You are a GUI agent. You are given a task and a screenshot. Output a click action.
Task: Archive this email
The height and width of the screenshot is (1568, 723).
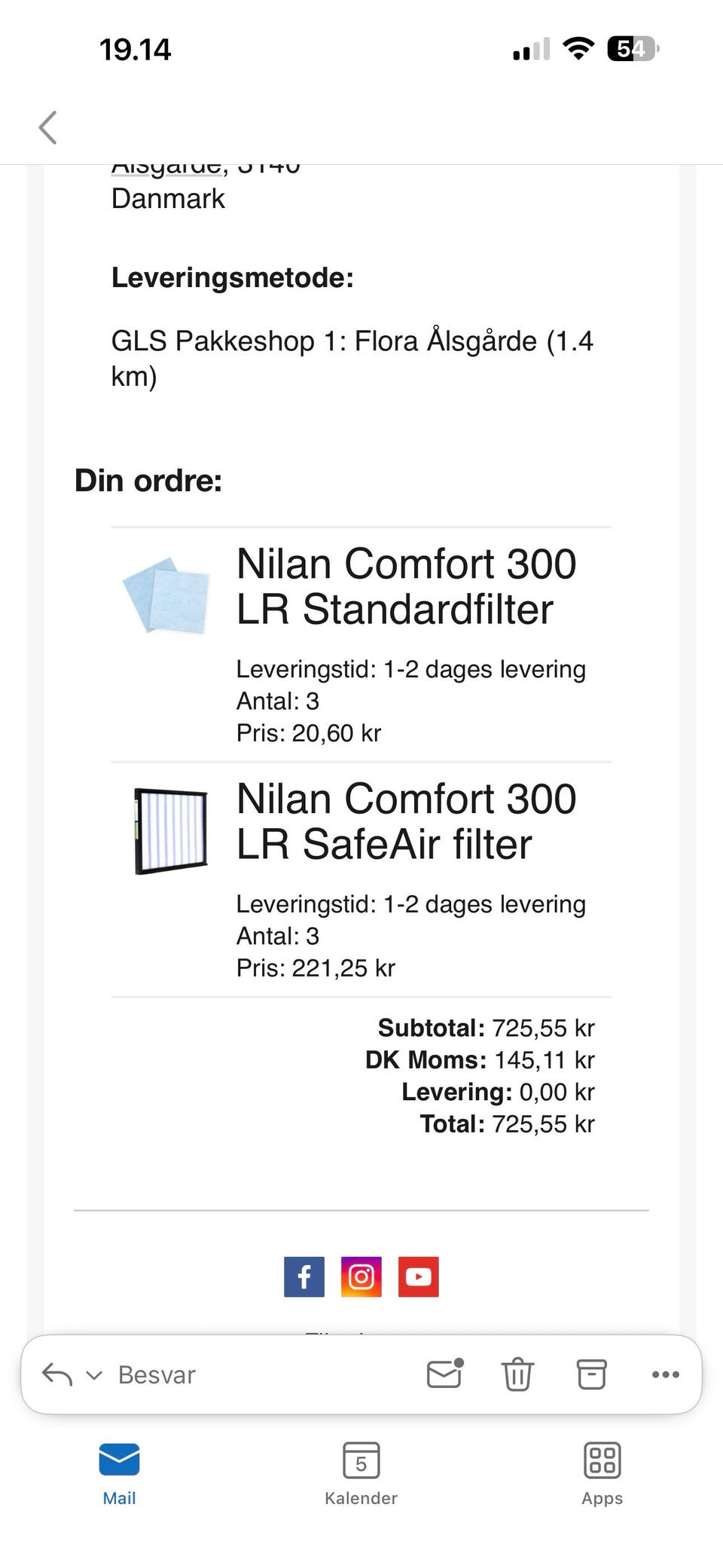591,1374
